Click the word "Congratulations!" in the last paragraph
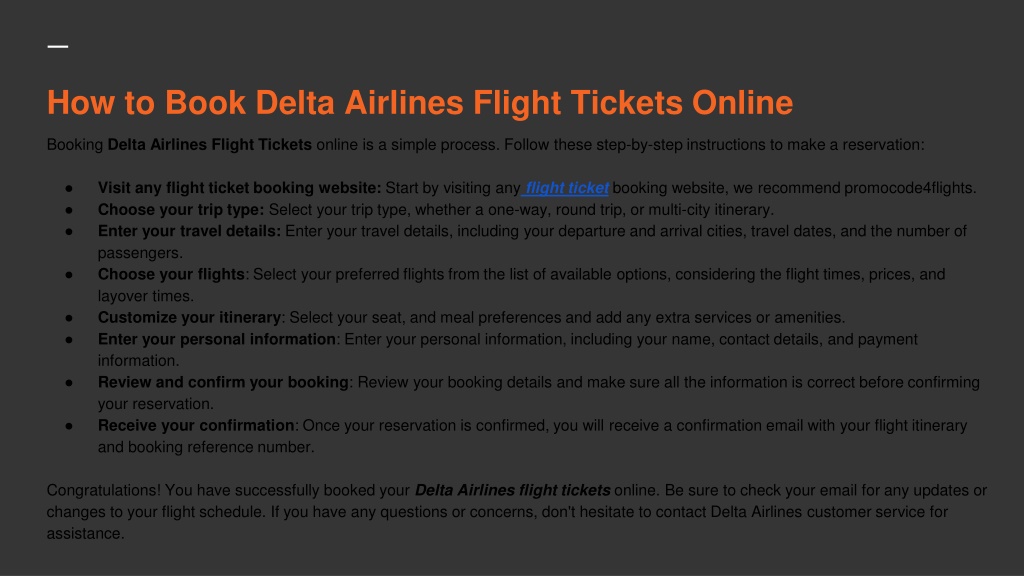The height and width of the screenshot is (576, 1024). coord(104,490)
